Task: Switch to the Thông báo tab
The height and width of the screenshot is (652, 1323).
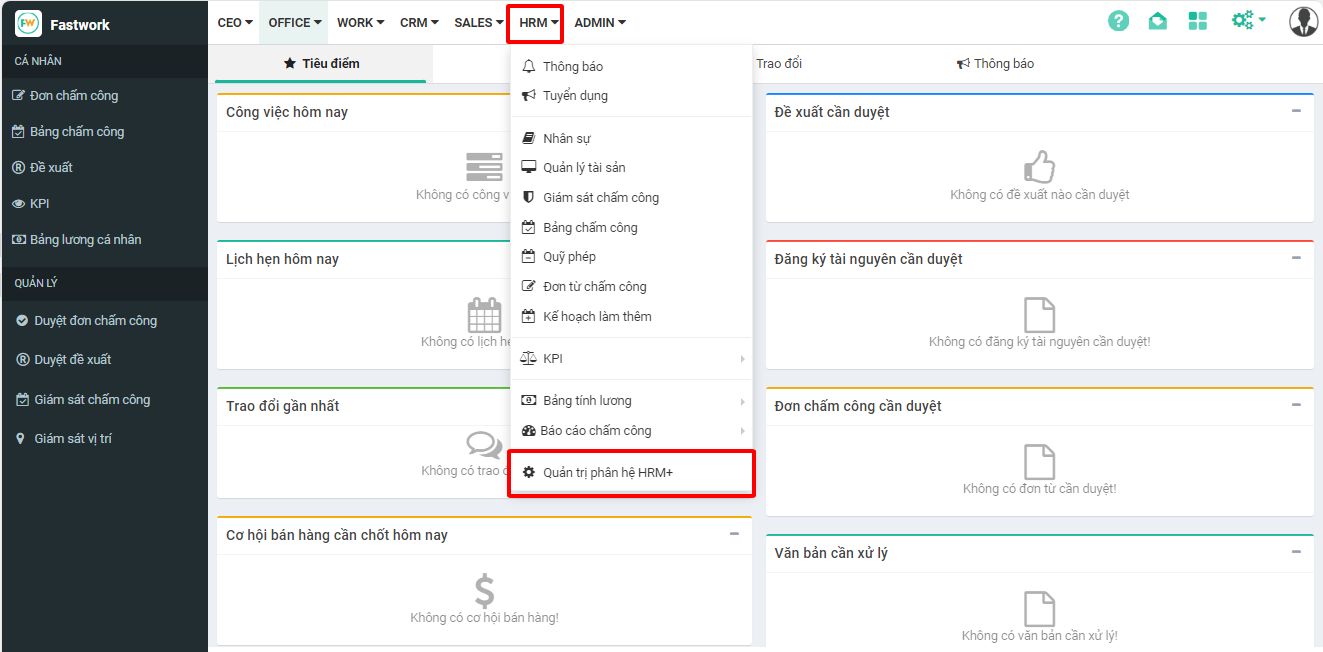Action: [995, 64]
